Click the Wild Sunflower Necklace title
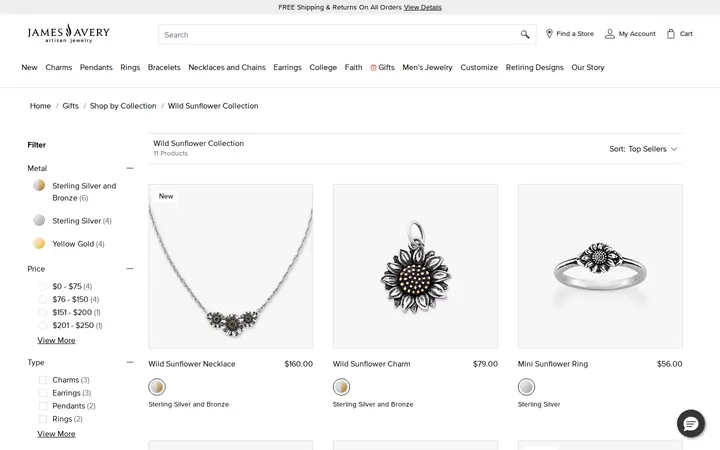Screen dimensions: 720x450 [x=191, y=364]
